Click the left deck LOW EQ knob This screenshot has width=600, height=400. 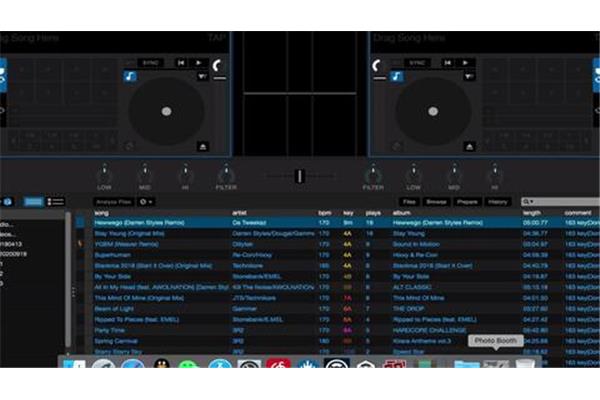(x=104, y=174)
